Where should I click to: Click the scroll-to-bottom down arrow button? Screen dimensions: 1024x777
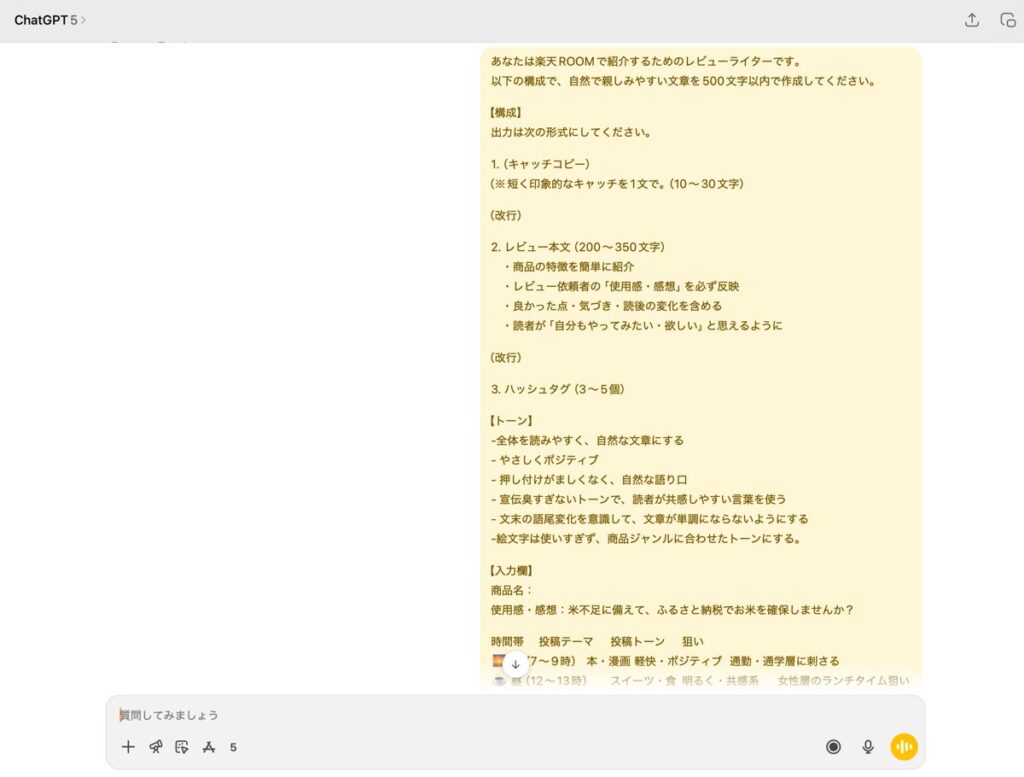click(515, 664)
